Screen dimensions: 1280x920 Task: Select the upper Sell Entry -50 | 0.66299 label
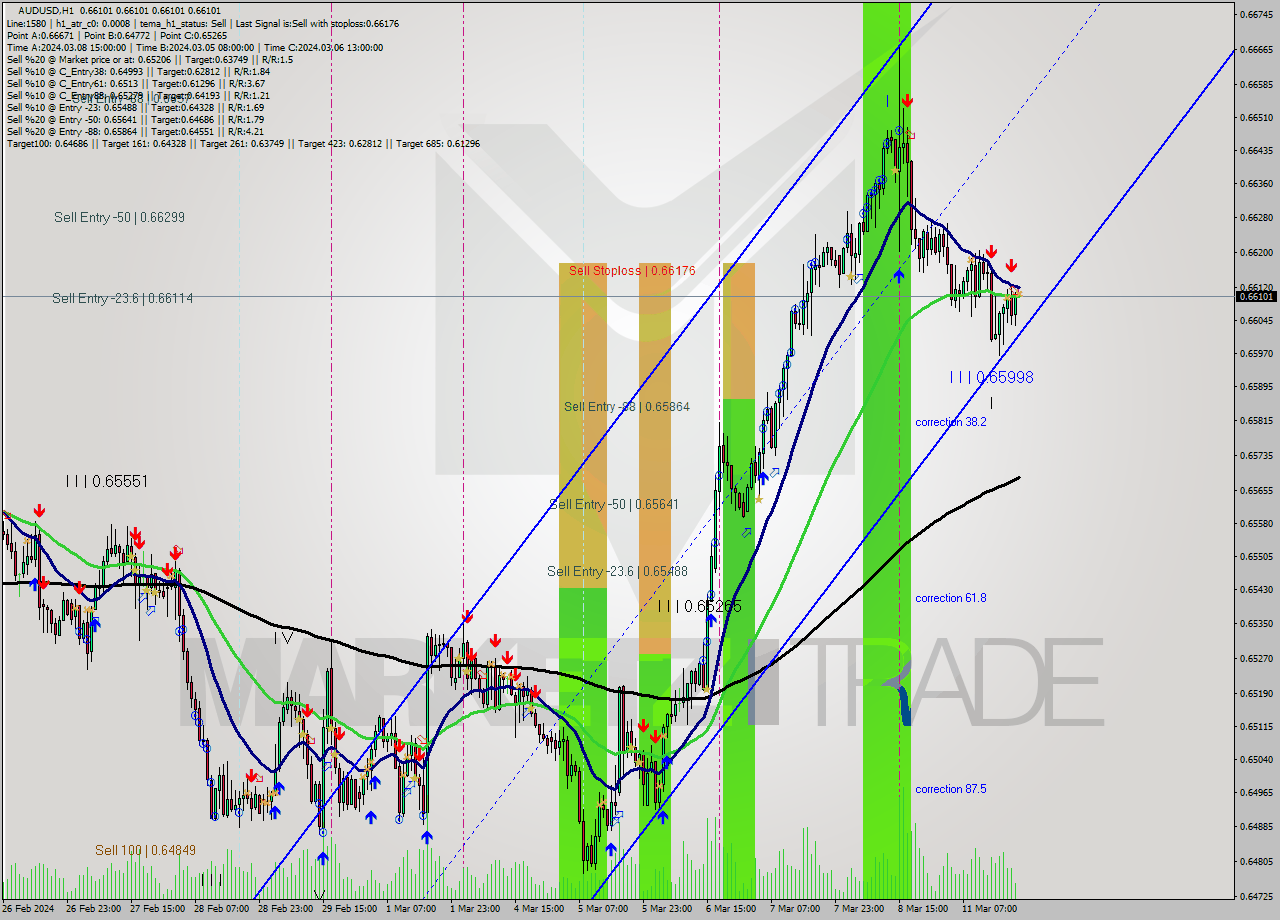pos(119,217)
